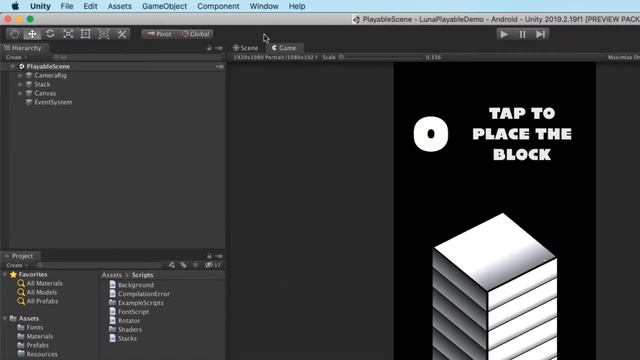This screenshot has height=360, width=640.
Task: Open the GameObject menu
Action: [164, 6]
